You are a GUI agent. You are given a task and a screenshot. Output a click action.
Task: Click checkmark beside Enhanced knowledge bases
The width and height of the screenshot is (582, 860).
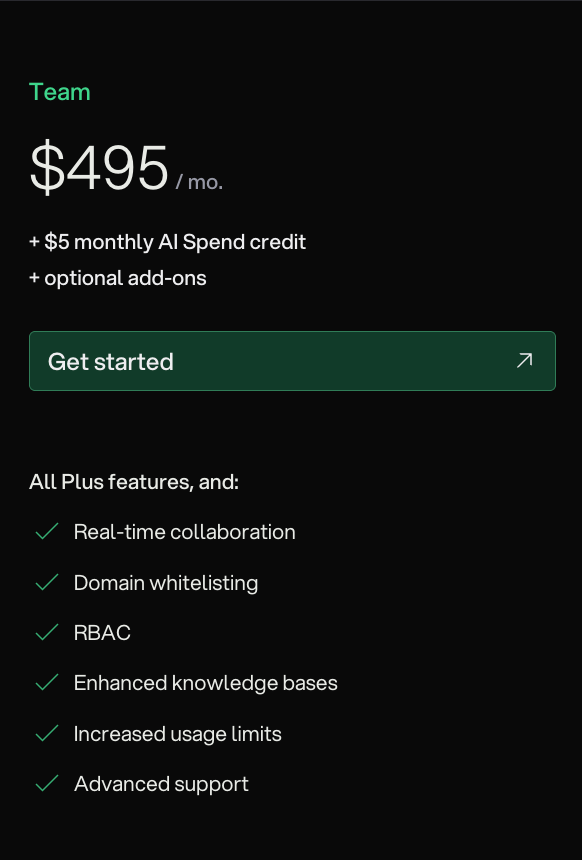[x=47, y=683]
